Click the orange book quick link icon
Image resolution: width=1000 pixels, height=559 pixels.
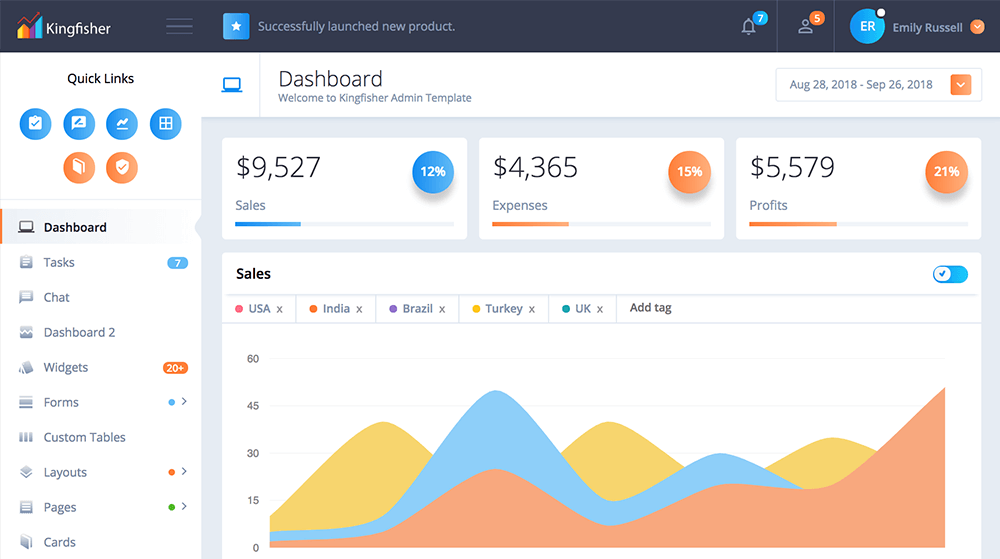(x=79, y=167)
